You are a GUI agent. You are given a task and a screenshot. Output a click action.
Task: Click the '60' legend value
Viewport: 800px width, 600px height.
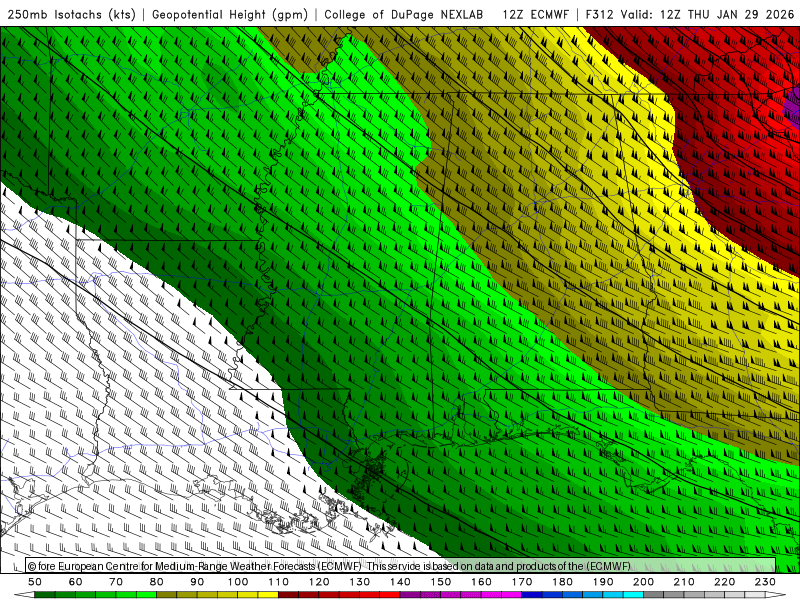tap(76, 582)
